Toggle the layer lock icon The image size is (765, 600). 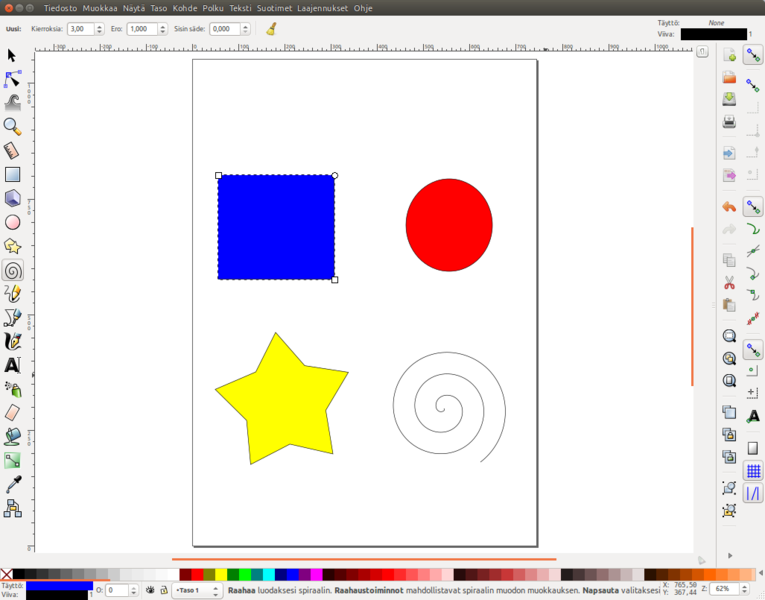pyautogui.click(x=163, y=591)
